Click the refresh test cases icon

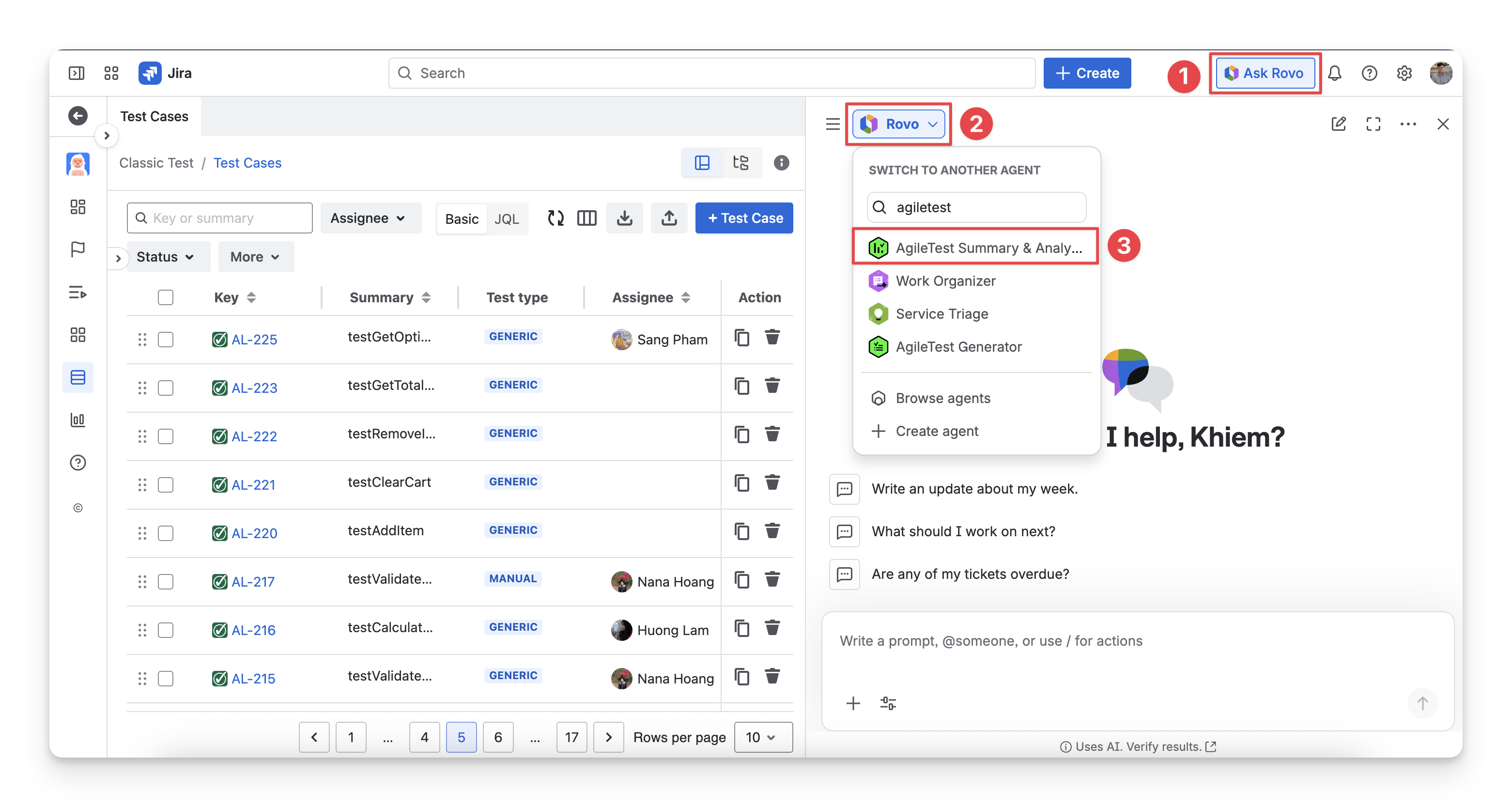click(555, 218)
